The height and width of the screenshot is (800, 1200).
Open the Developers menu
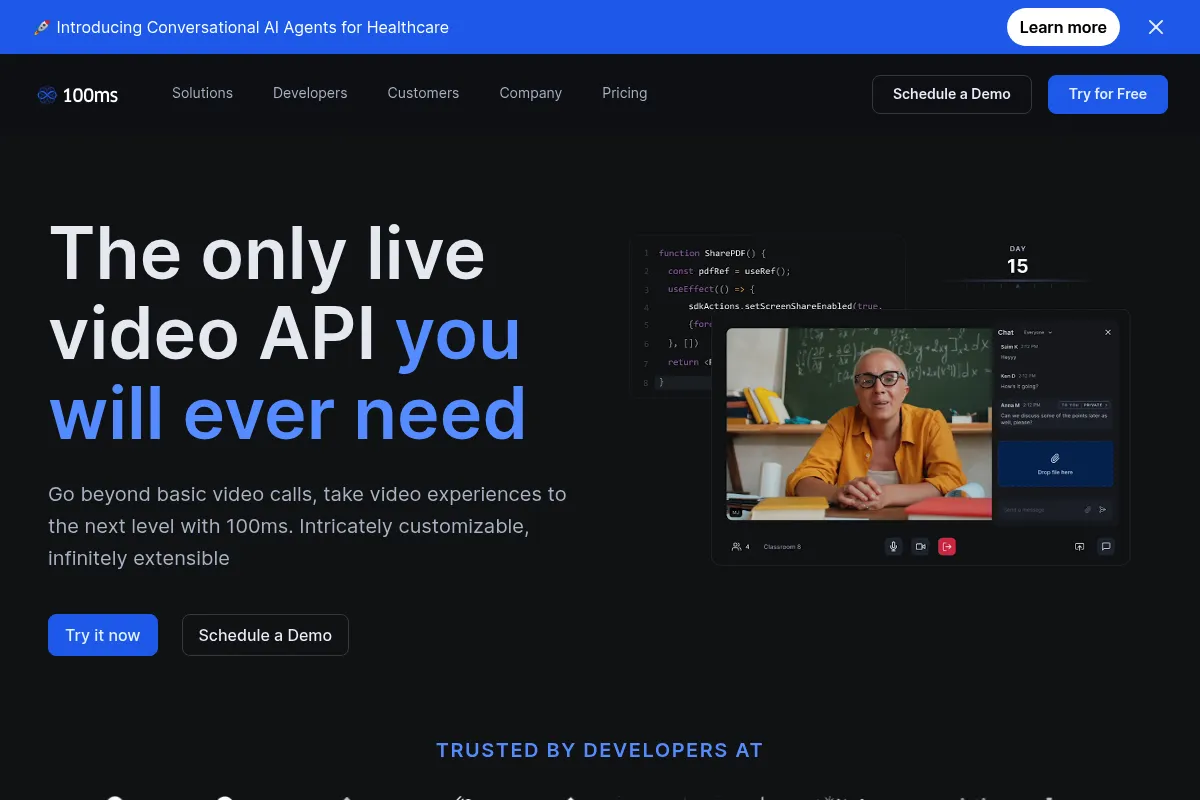coord(310,93)
